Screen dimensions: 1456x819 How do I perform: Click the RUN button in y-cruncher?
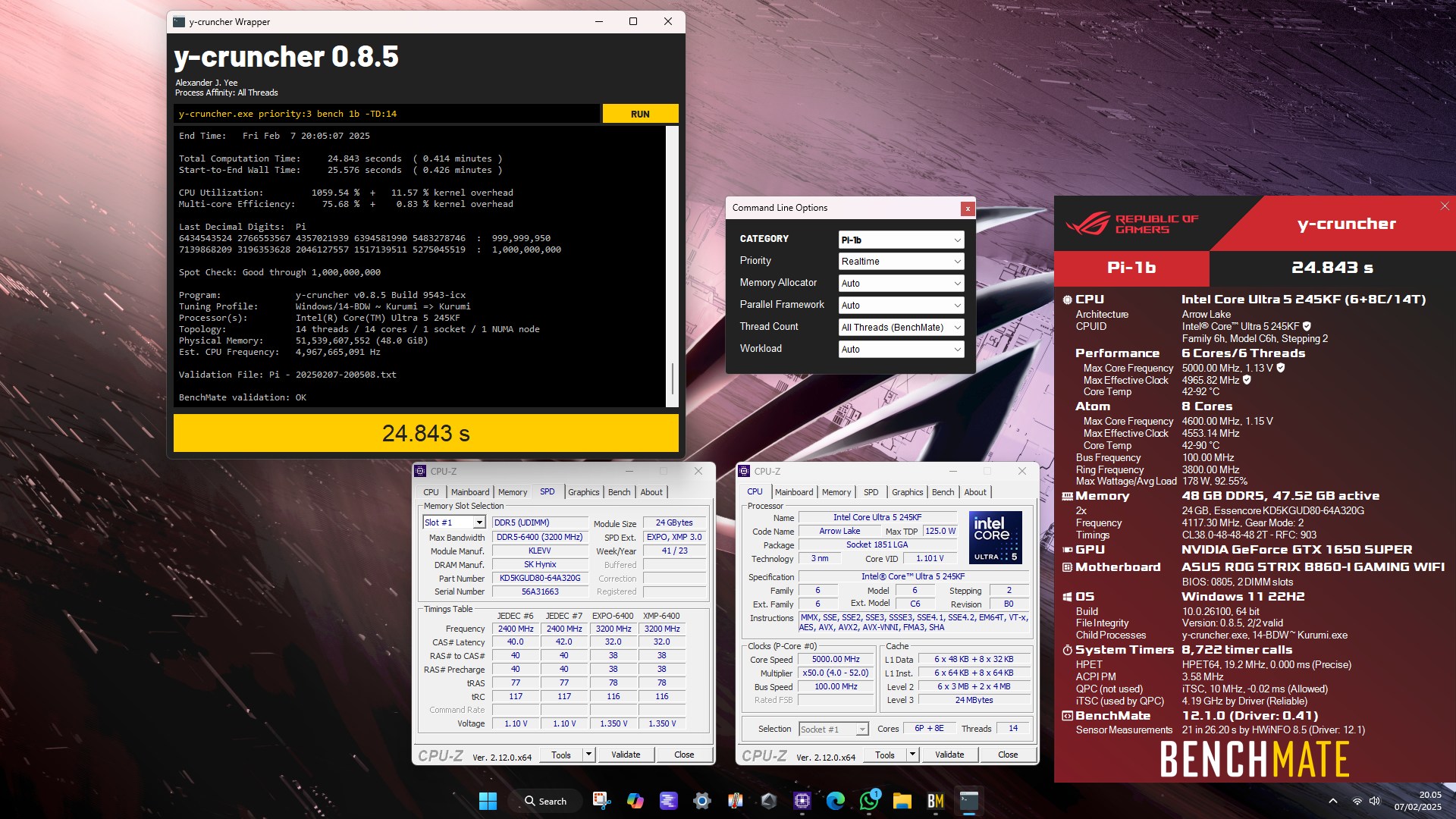(x=640, y=114)
